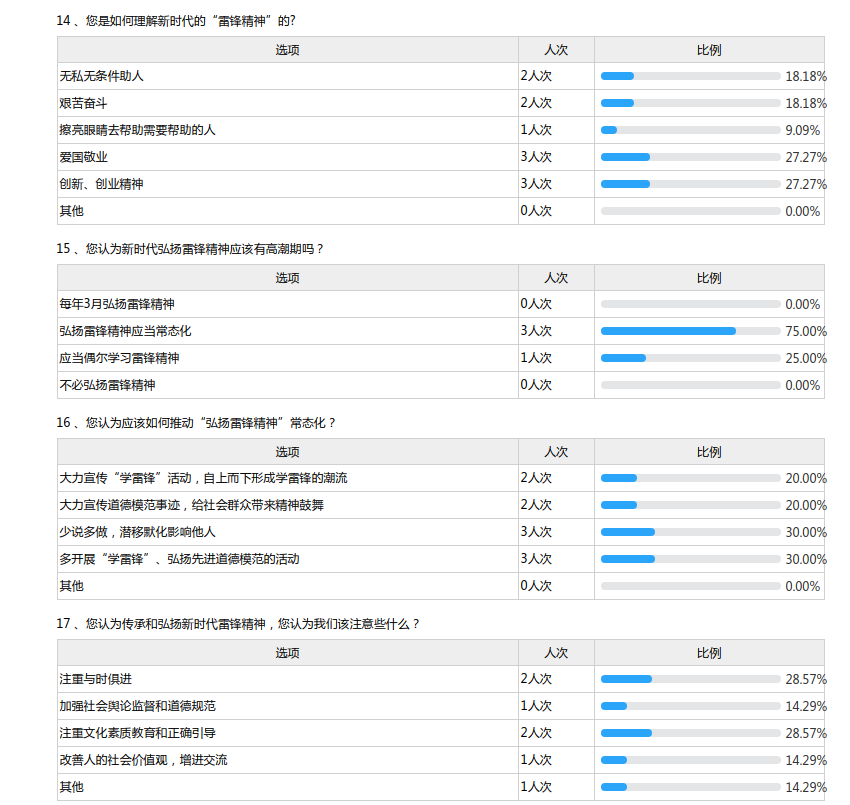Click the progress bar for 艰苦奋斗
The width and height of the screenshot is (850, 805).
click(x=690, y=103)
